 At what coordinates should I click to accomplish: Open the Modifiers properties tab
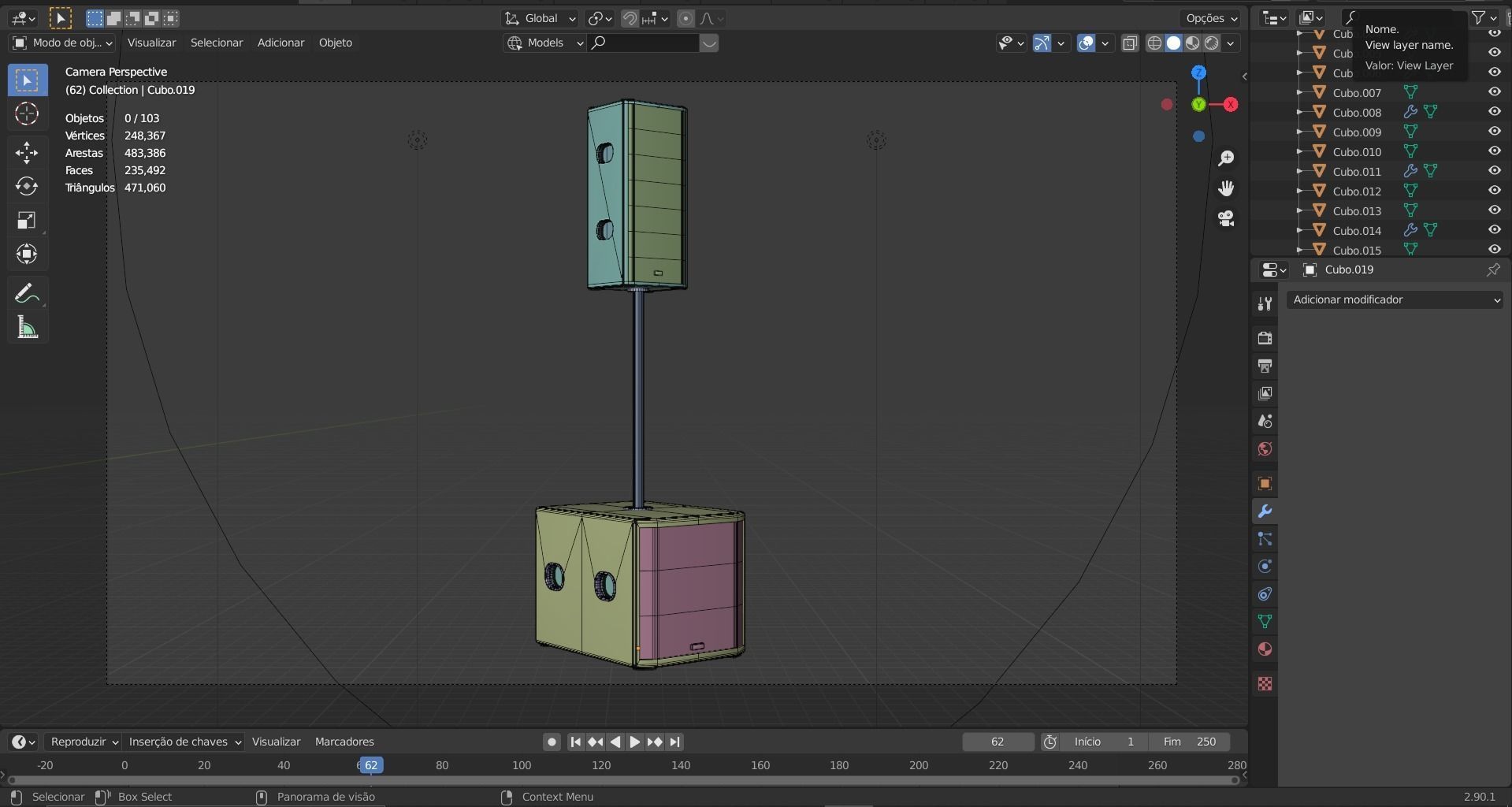[1265, 511]
